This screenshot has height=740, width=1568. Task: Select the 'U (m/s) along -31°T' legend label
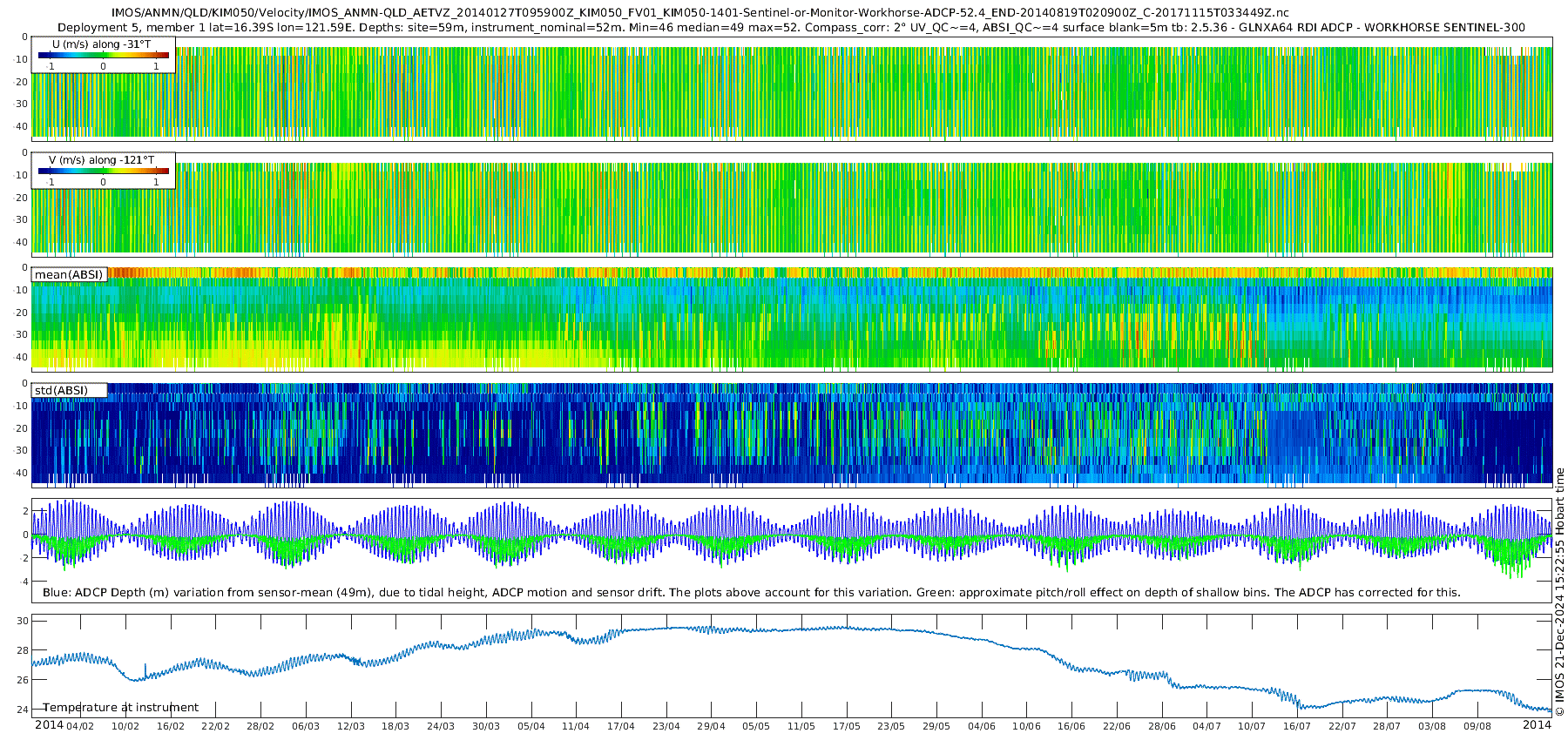[x=101, y=44]
